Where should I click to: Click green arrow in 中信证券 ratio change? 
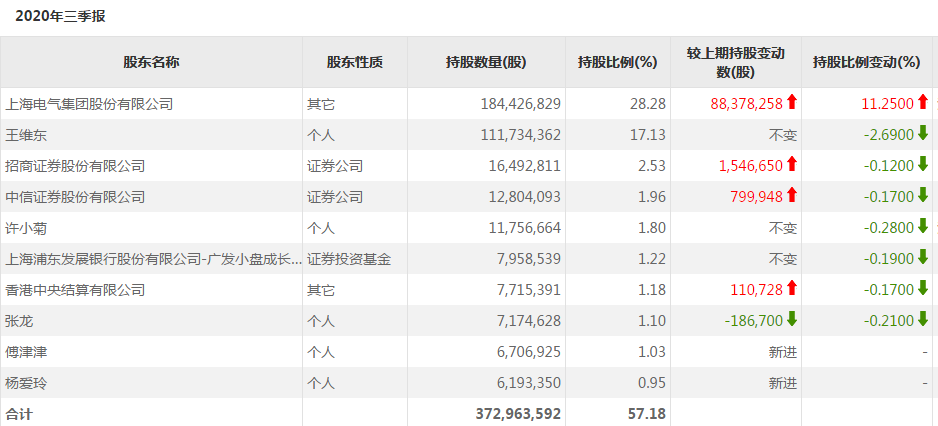coord(922,196)
